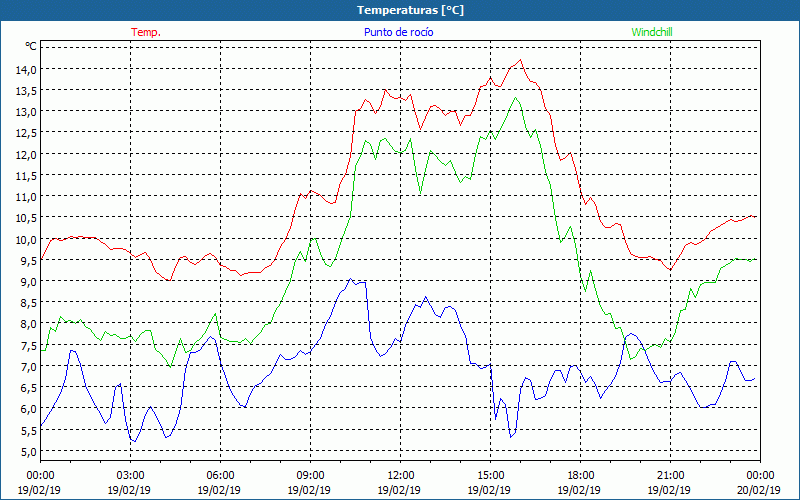Select the green 'Windchill' legend label

click(x=652, y=32)
